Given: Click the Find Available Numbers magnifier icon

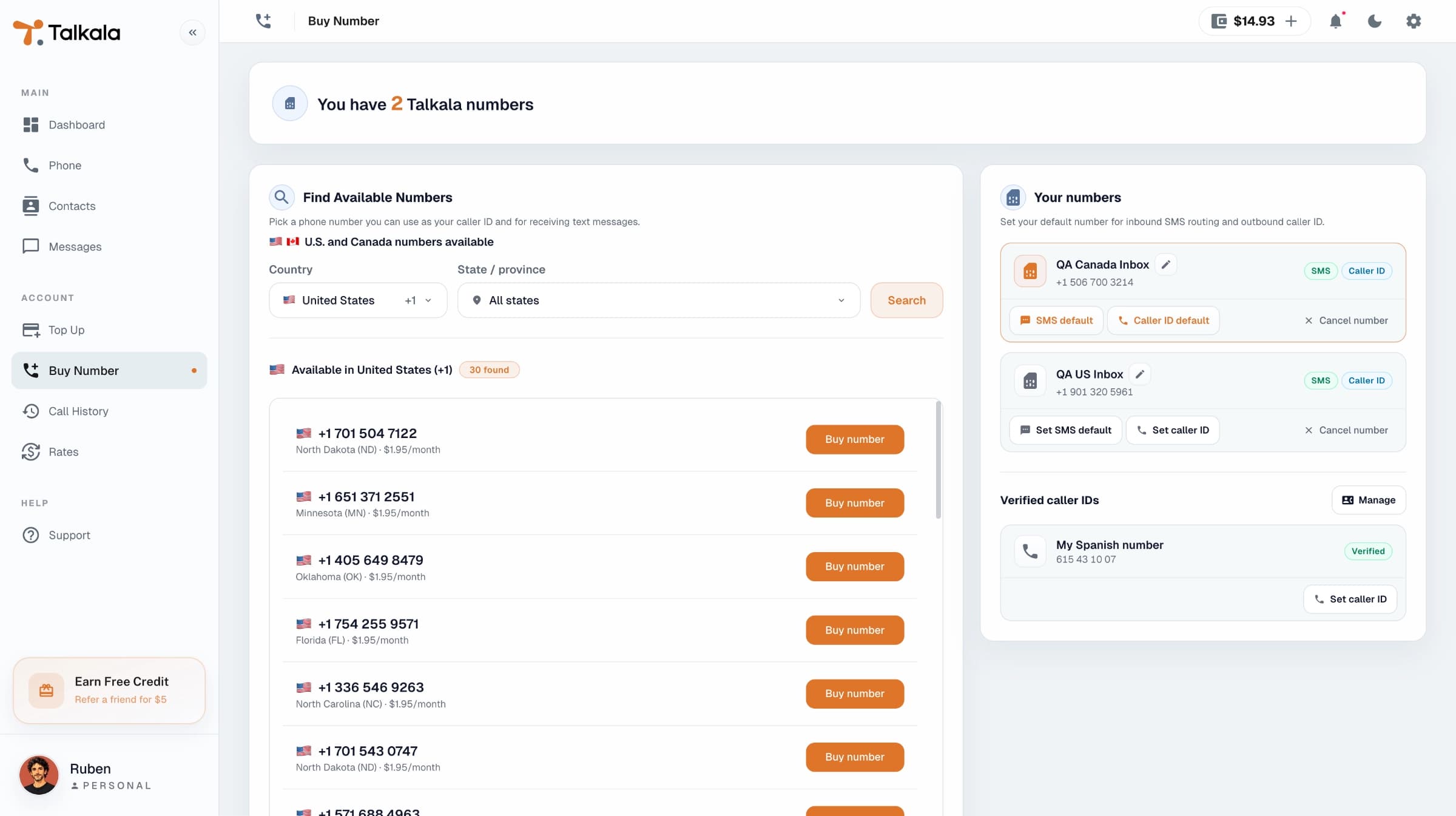Looking at the screenshot, I should coord(281,197).
